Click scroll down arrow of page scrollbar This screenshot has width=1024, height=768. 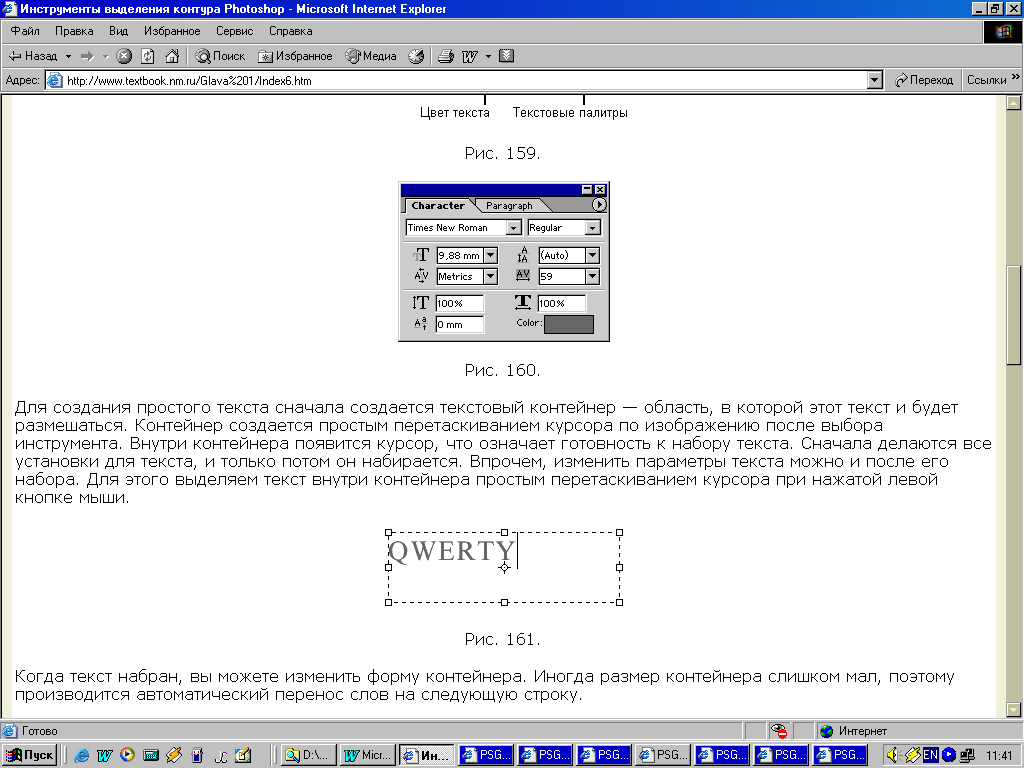tap(1014, 709)
